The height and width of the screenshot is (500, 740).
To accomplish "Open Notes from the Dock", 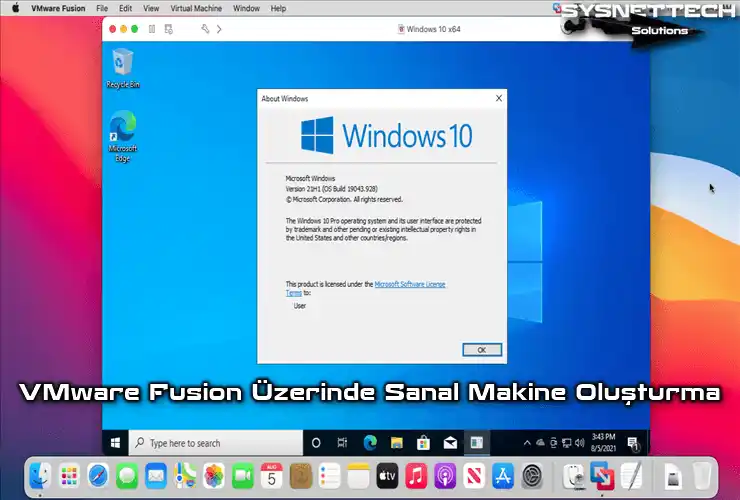I will [x=358, y=476].
